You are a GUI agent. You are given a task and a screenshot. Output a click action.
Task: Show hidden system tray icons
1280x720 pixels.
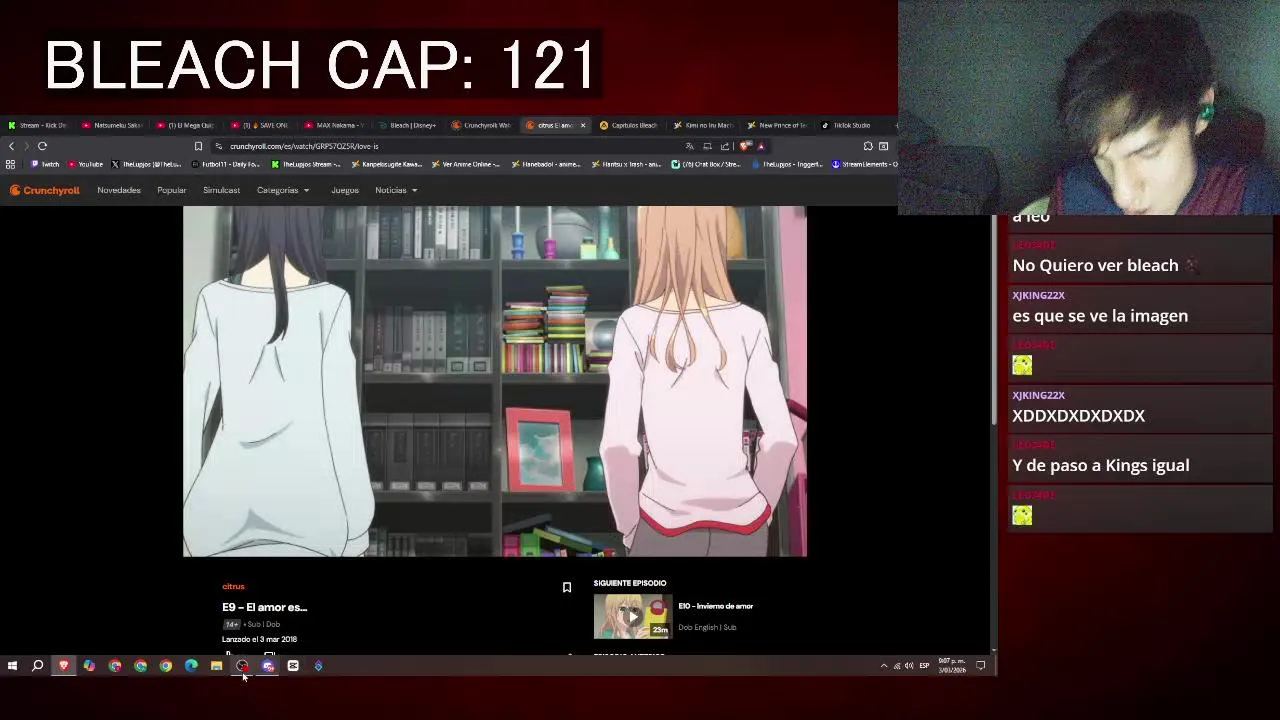click(x=883, y=666)
